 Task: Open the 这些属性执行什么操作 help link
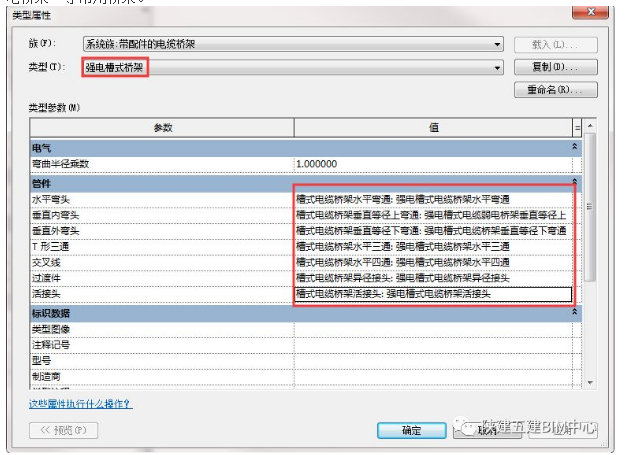pyautogui.click(x=81, y=404)
